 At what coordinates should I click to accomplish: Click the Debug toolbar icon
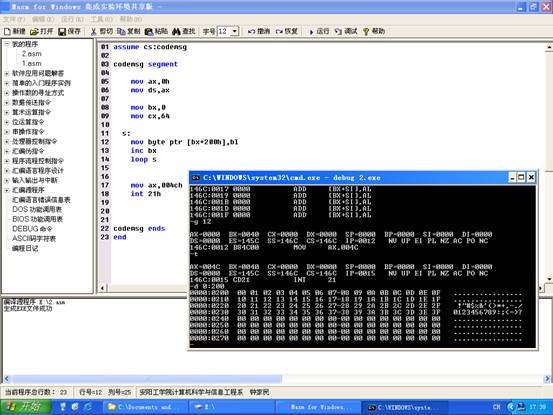[338, 31]
